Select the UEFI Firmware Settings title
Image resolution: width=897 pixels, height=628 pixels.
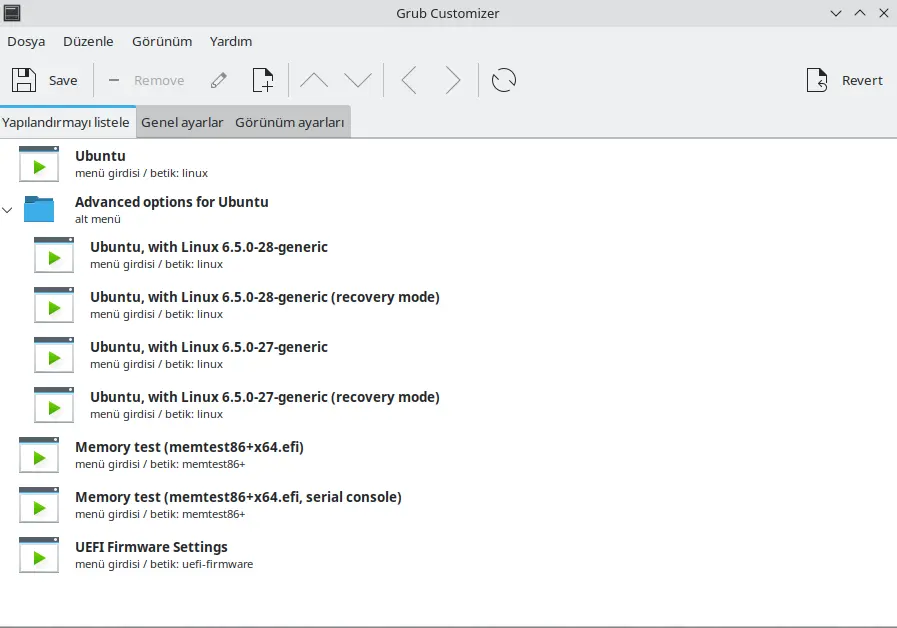[x=151, y=547]
